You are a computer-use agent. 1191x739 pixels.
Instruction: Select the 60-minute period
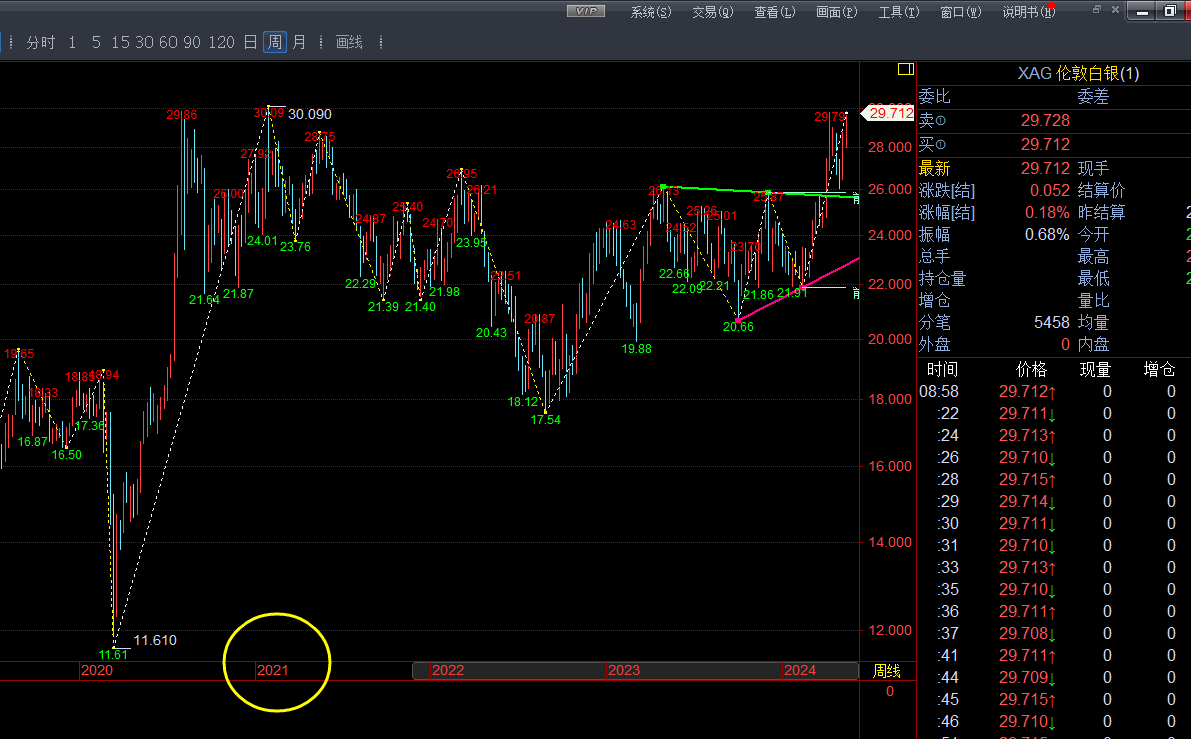167,42
